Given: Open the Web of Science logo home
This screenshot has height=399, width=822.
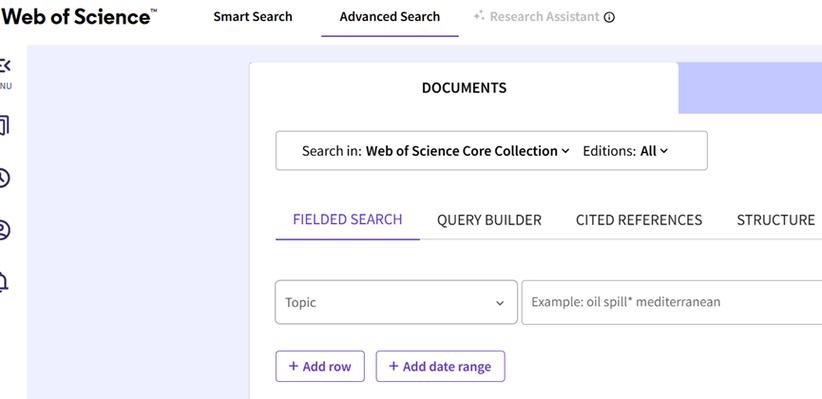Looking at the screenshot, I should (x=79, y=17).
